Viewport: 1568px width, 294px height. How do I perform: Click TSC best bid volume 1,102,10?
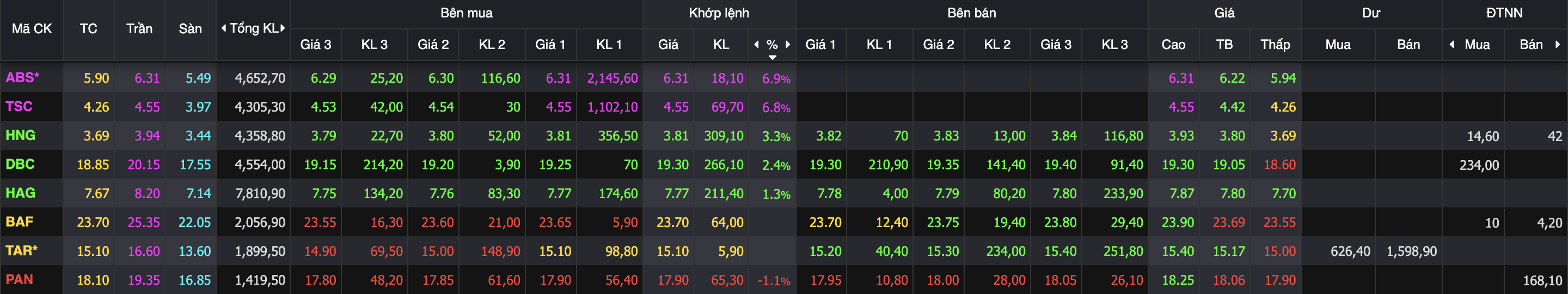point(612,107)
